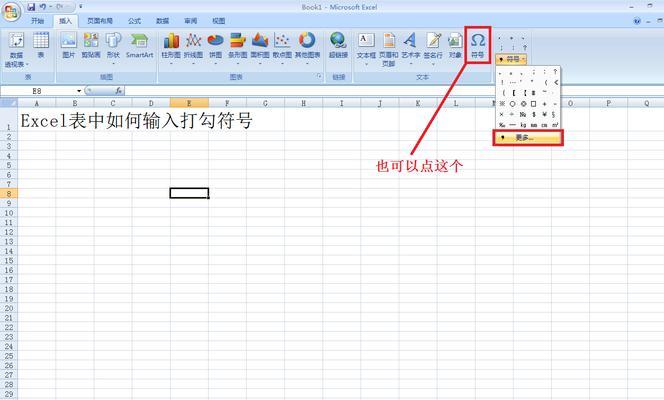
Task: Click the Office button logo
Action: point(11,11)
